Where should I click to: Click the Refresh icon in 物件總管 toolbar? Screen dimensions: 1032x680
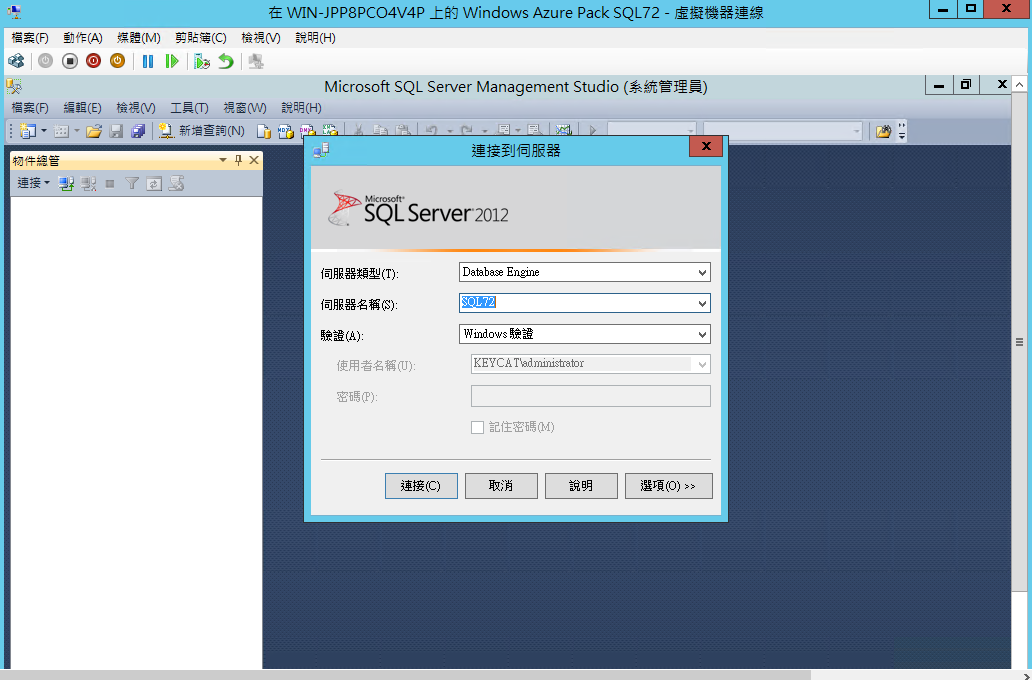point(154,184)
